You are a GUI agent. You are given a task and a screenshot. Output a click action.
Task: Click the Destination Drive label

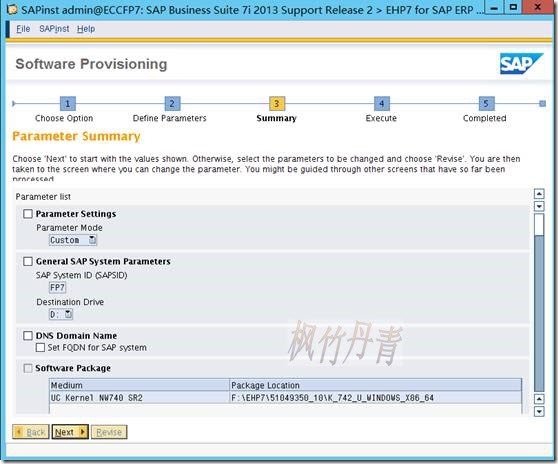[x=70, y=302]
